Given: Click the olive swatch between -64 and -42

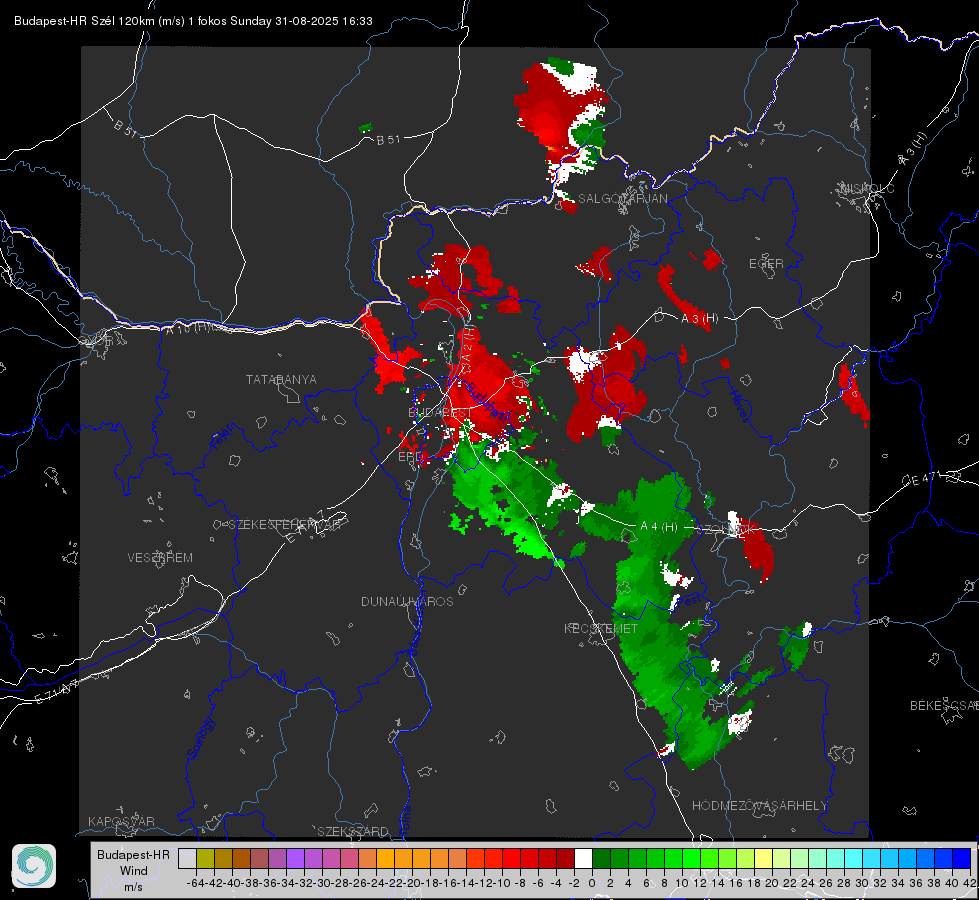Looking at the screenshot, I should [x=205, y=859].
